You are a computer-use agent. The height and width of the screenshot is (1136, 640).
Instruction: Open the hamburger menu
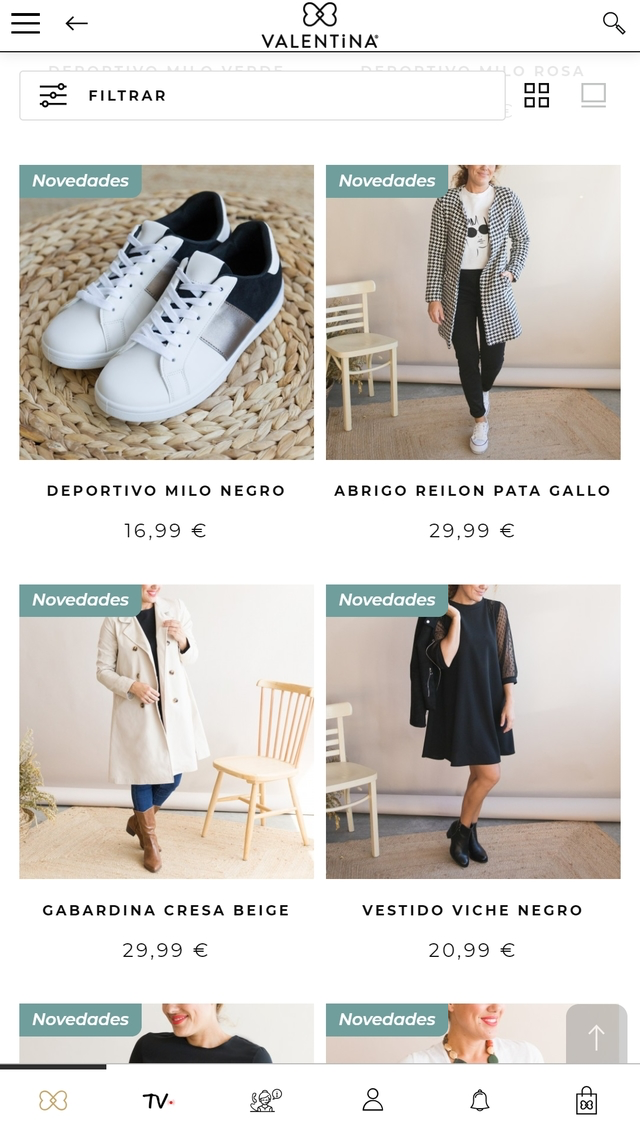[25, 23]
